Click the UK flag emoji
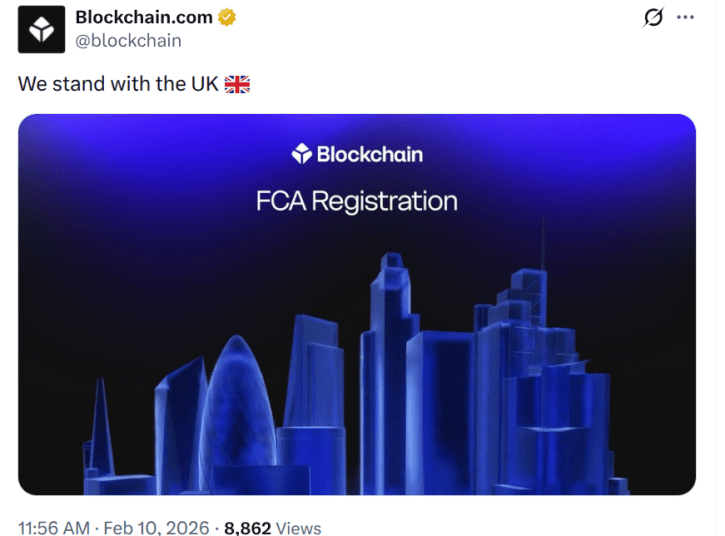Screen dimensions: 725x536 [237, 84]
